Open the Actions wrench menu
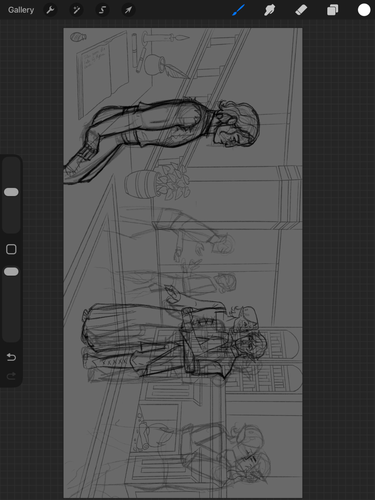375x500 pixels. click(50, 10)
